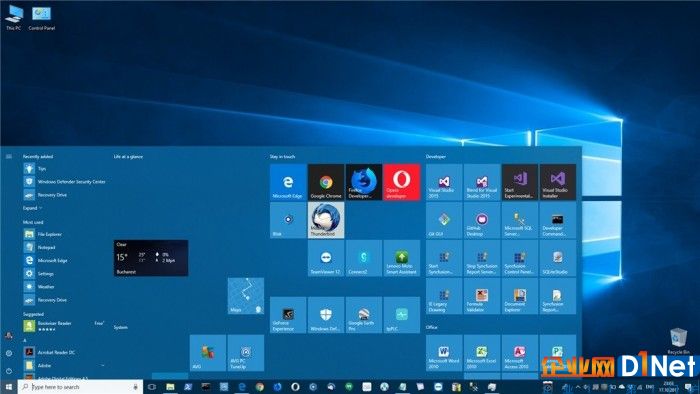Open the Lenovo Moto Smart Assistant tile
700x394 pixels.
click(401, 258)
